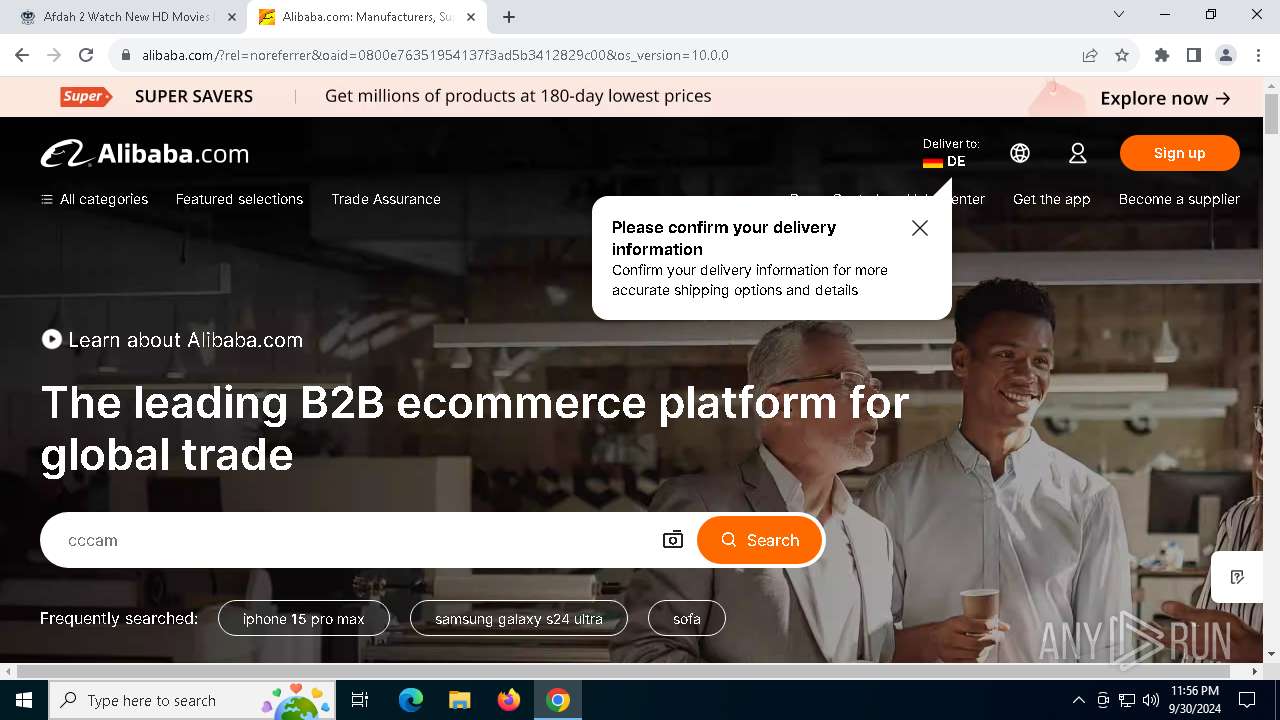Image resolution: width=1280 pixels, height=720 pixels.
Task: Click the vertical scrollbar thumb of the page
Action: [x=1272, y=113]
